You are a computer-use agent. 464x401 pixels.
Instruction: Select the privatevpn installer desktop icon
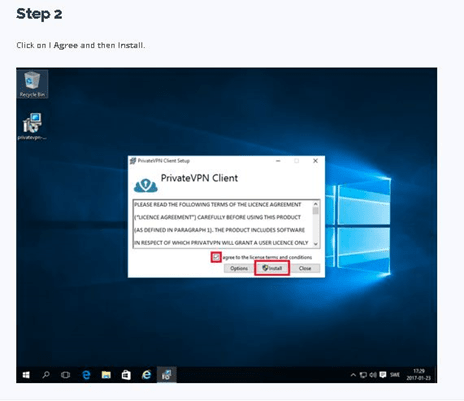click(x=32, y=126)
